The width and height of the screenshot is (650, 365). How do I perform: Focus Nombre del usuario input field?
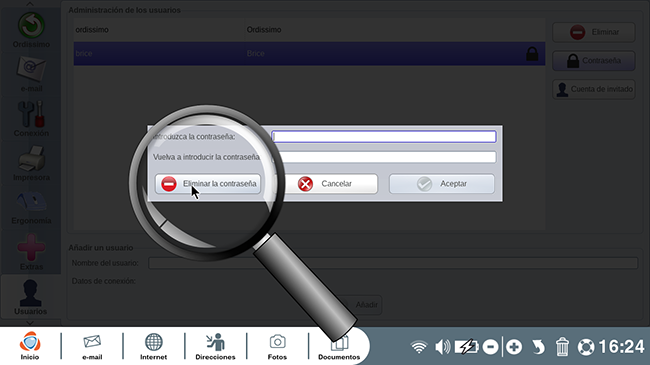point(393,263)
